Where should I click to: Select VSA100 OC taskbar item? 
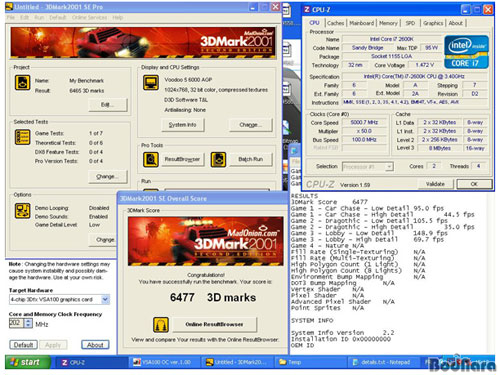[164, 362]
